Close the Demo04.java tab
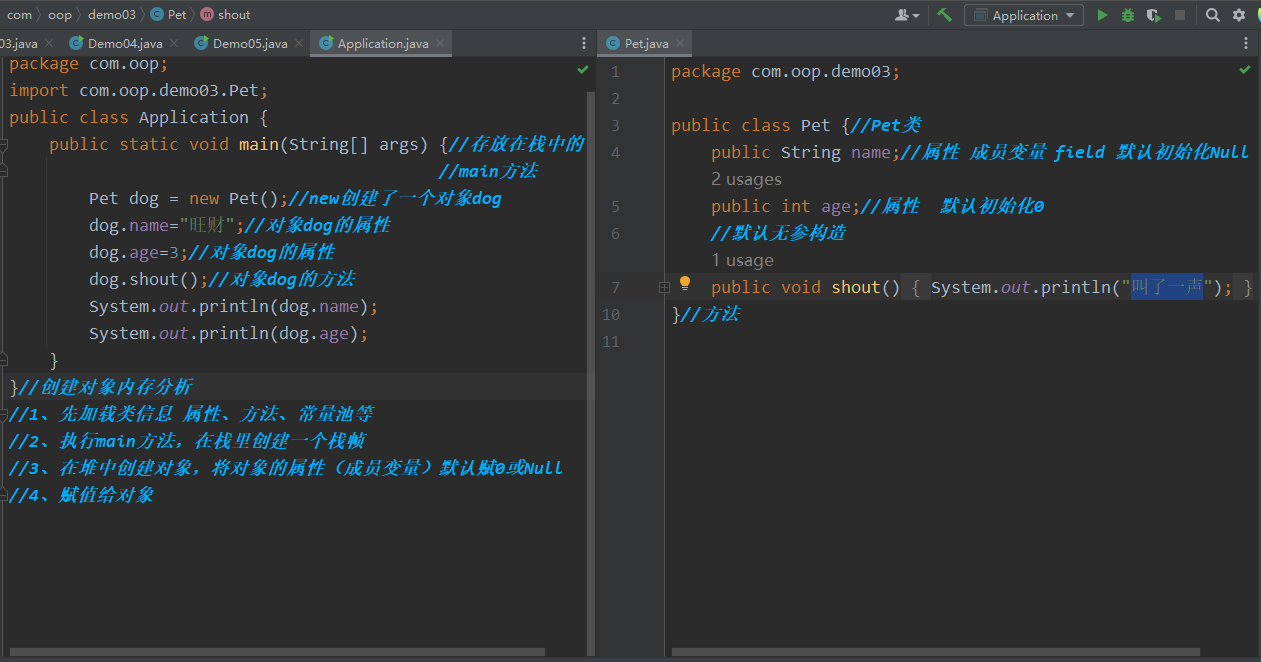The image size is (1261, 662). [x=174, y=44]
